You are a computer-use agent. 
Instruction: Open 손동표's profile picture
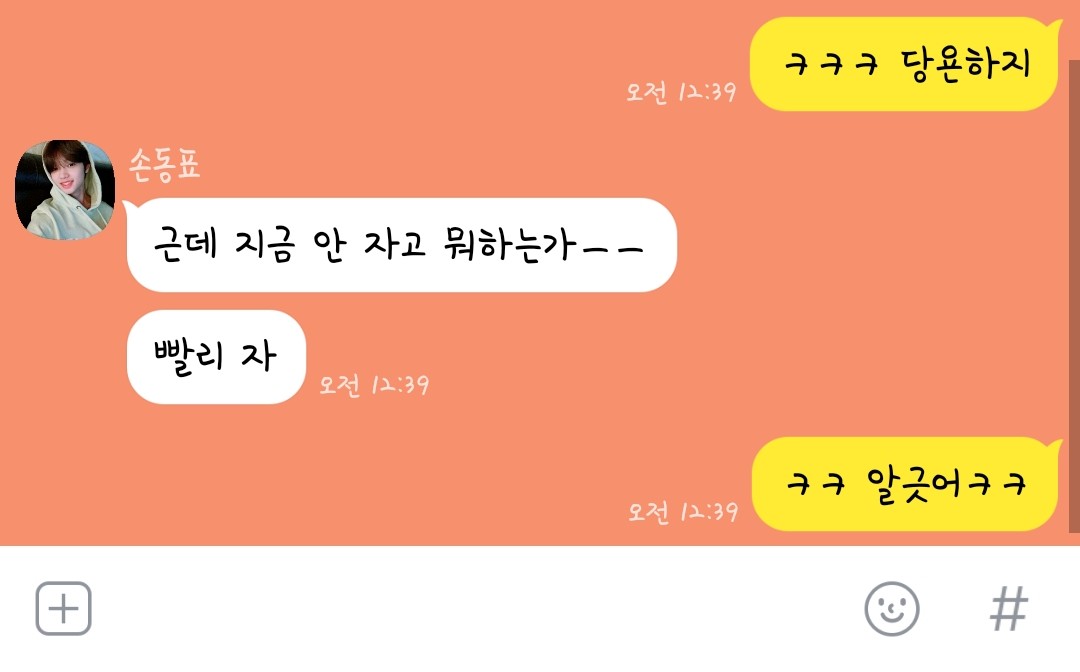[65, 190]
